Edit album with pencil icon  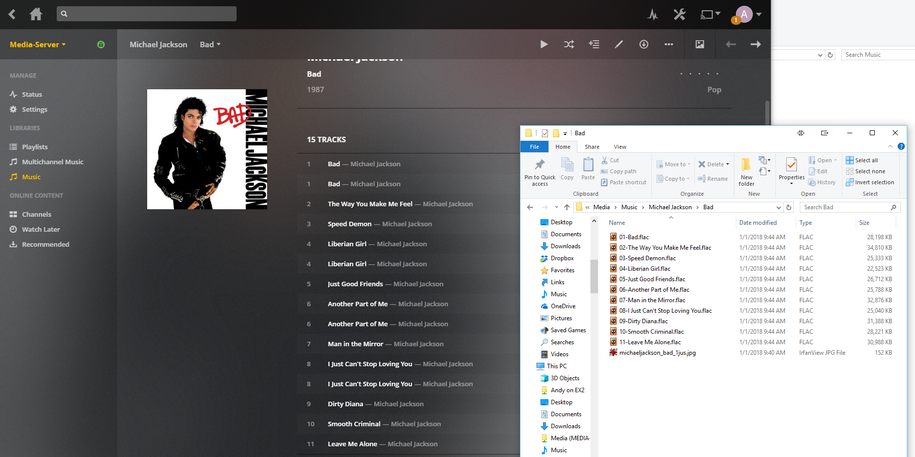(619, 44)
